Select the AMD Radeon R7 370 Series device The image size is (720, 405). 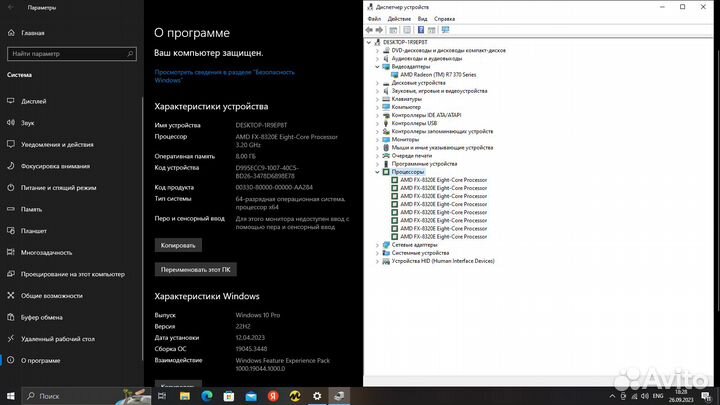[438, 75]
